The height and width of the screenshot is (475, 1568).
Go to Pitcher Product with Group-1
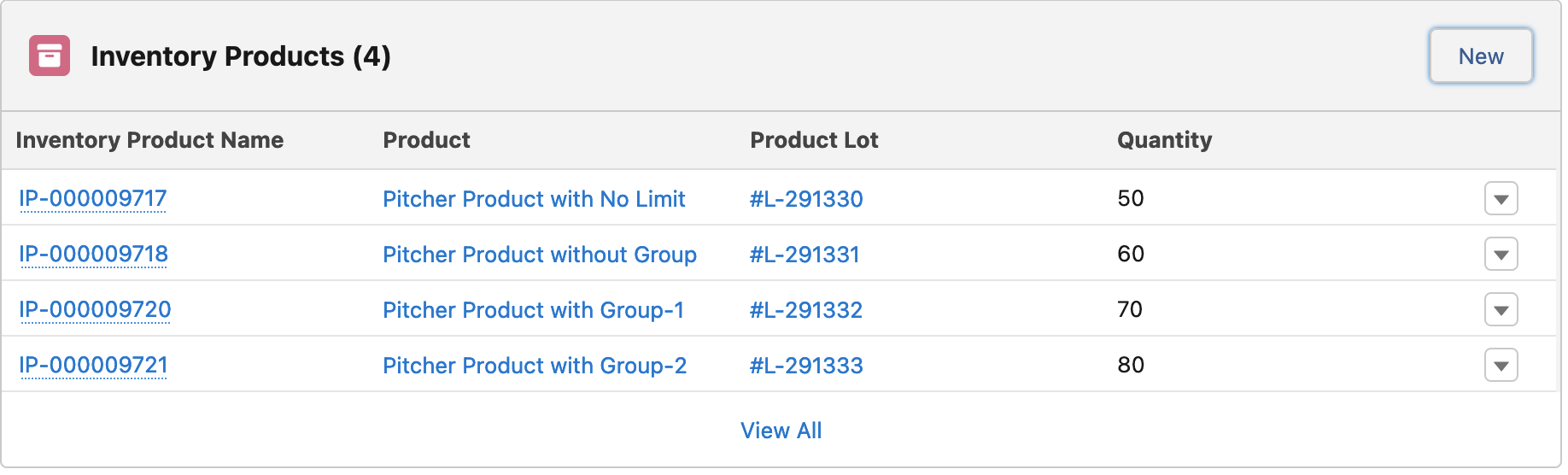(x=533, y=310)
